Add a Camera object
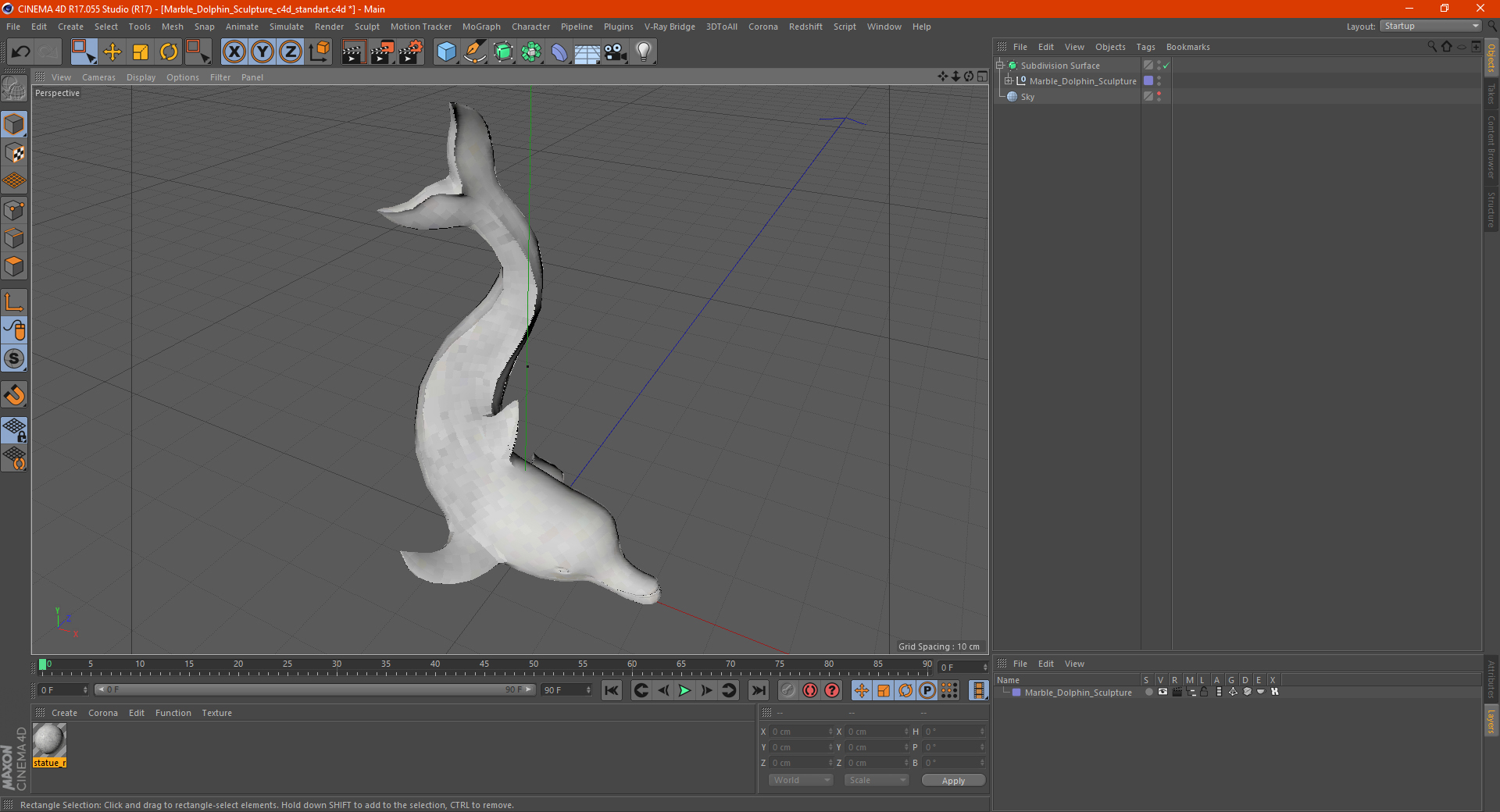This screenshot has height=812, width=1500. coord(615,52)
